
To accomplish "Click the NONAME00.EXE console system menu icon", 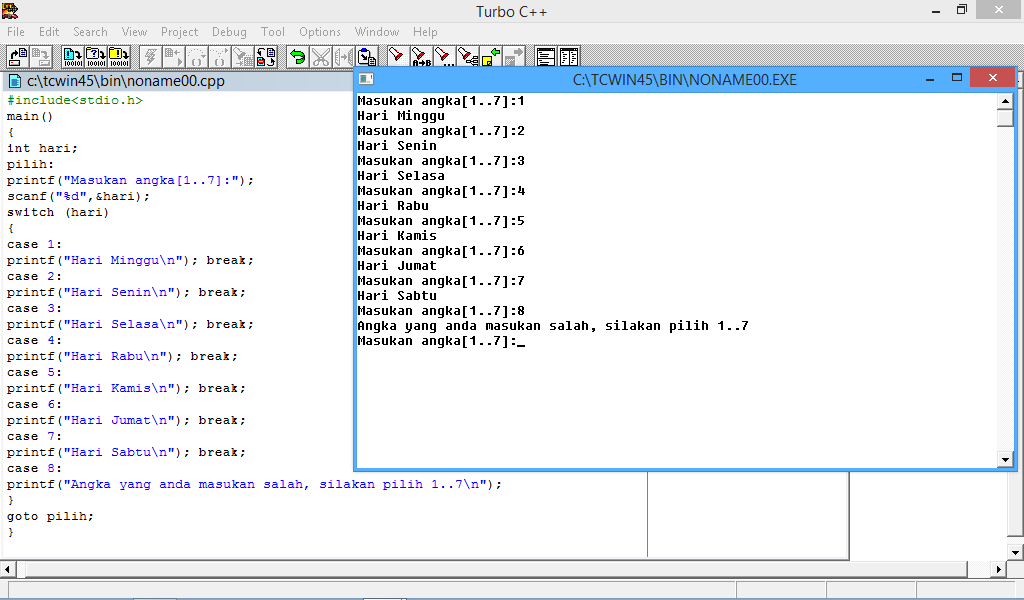I will pos(366,79).
